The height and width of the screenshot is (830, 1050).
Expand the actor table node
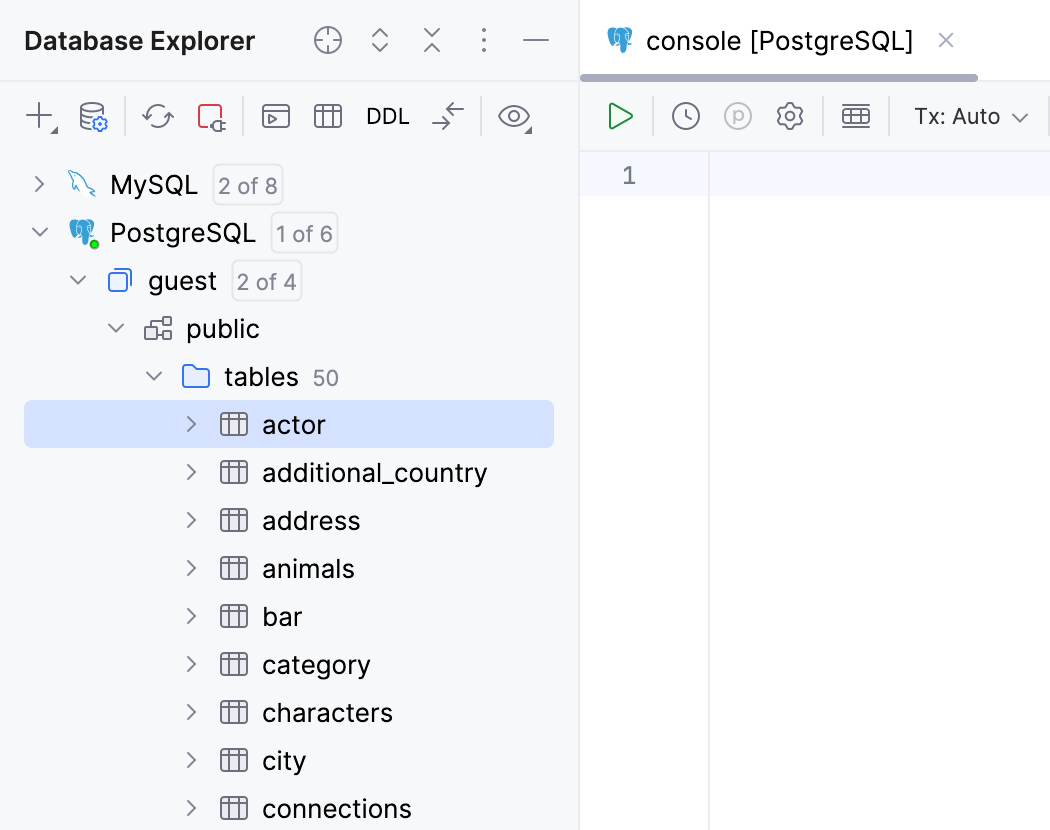point(190,424)
